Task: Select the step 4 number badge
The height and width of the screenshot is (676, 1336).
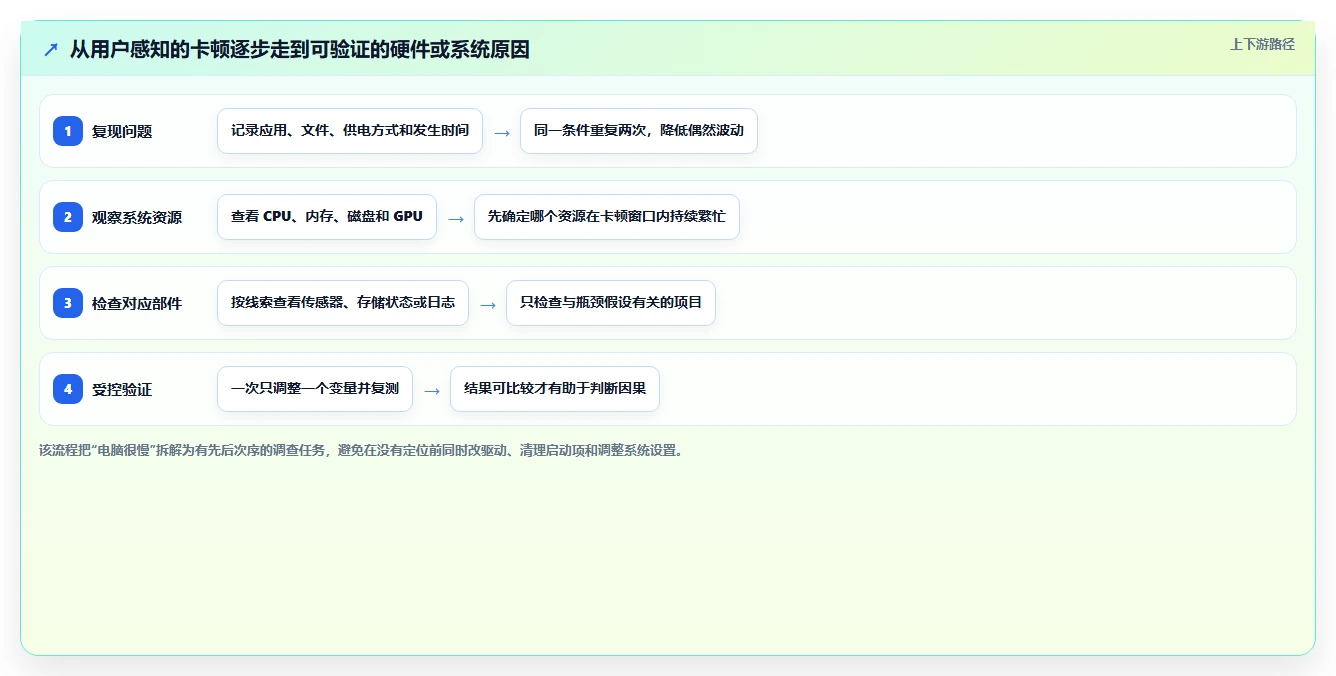Action: [x=68, y=389]
